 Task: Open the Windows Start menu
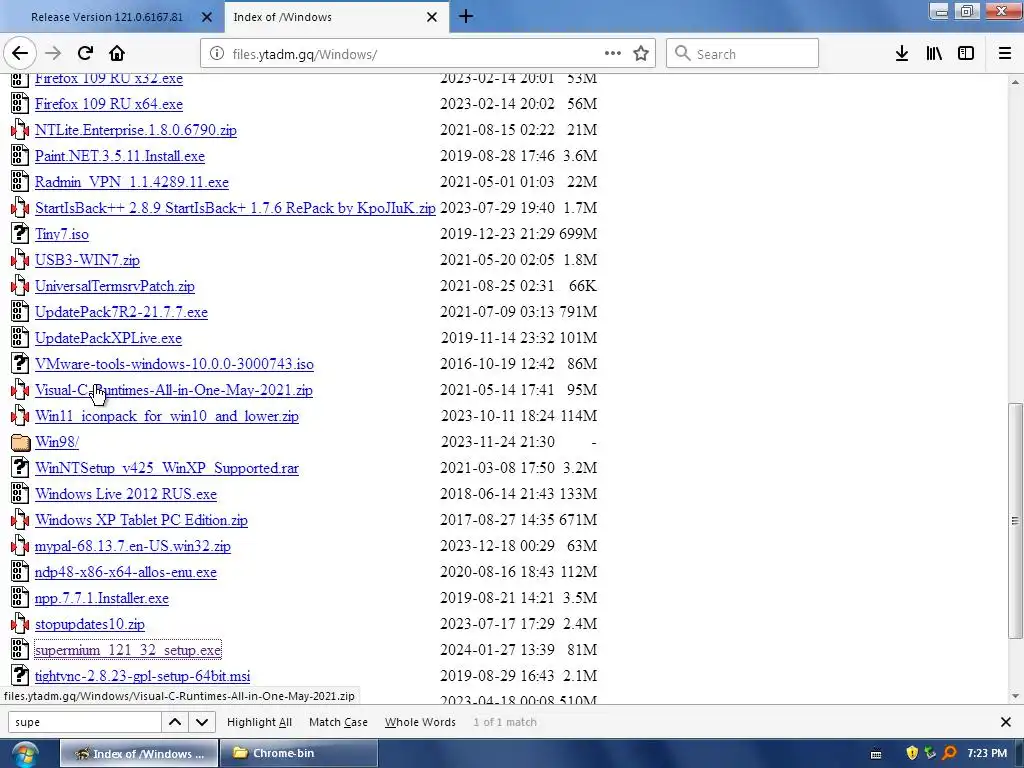[24, 754]
